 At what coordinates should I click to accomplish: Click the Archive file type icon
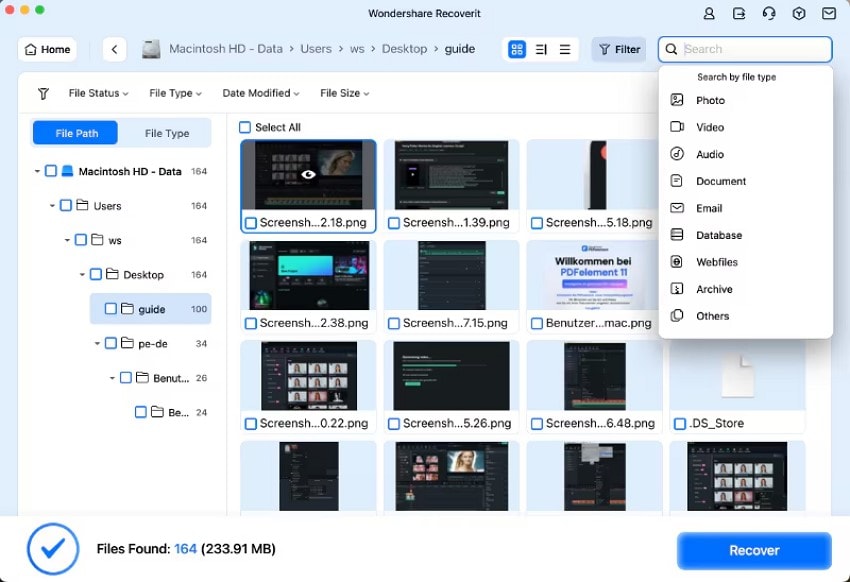(677, 289)
